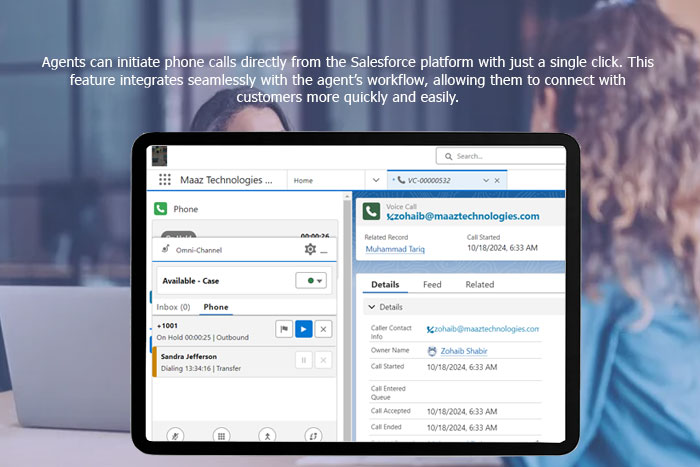700x467 pixels.
Task: Click the Available - Case status text
Action: 191,281
